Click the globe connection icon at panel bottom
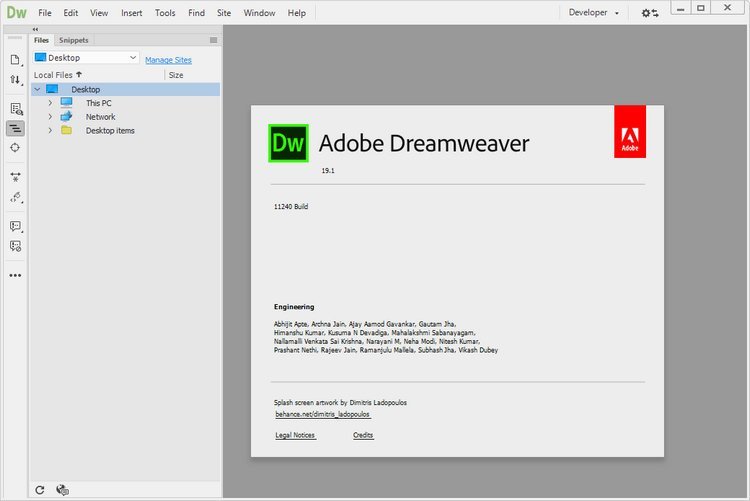This screenshot has width=750, height=501. (62, 490)
